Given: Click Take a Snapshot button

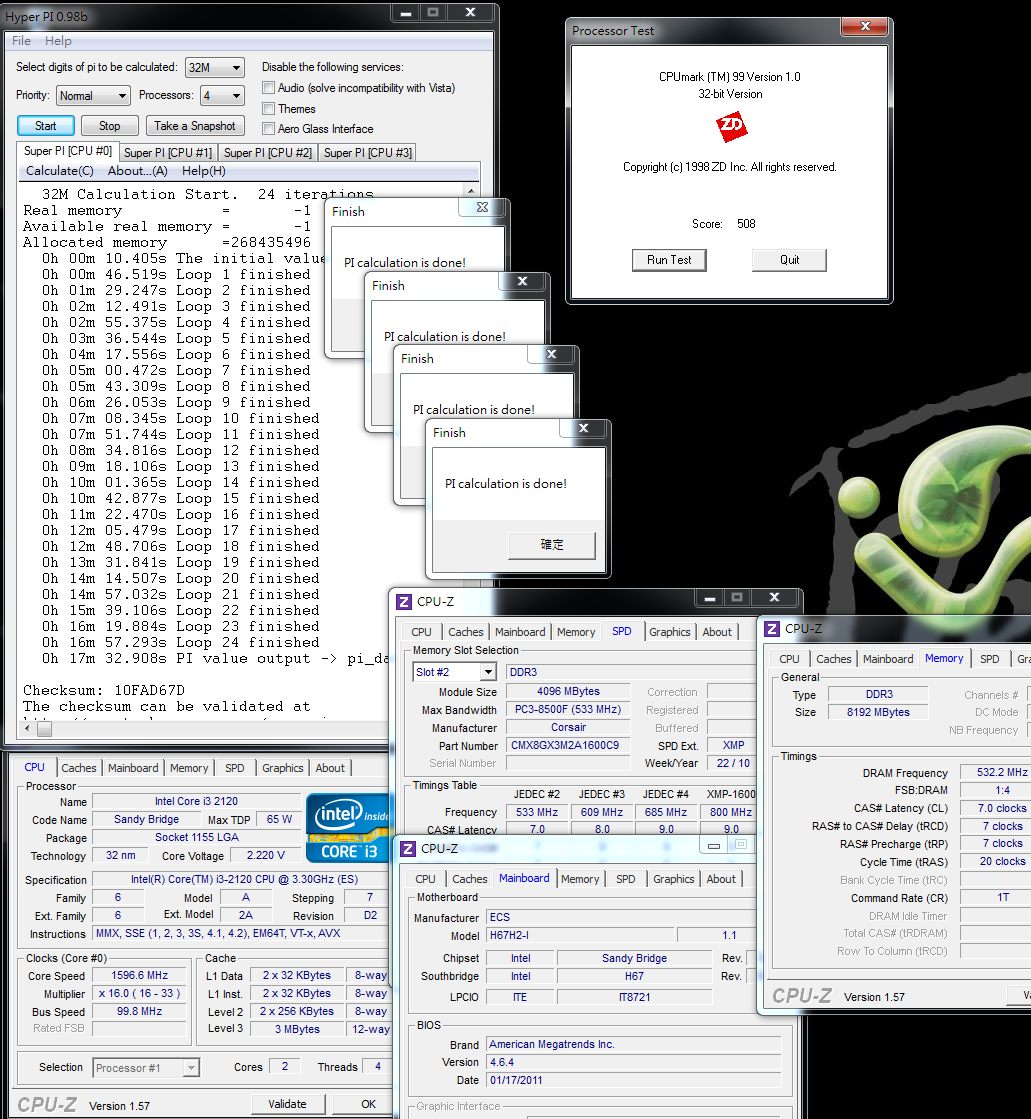Looking at the screenshot, I should pyautogui.click(x=195, y=126).
